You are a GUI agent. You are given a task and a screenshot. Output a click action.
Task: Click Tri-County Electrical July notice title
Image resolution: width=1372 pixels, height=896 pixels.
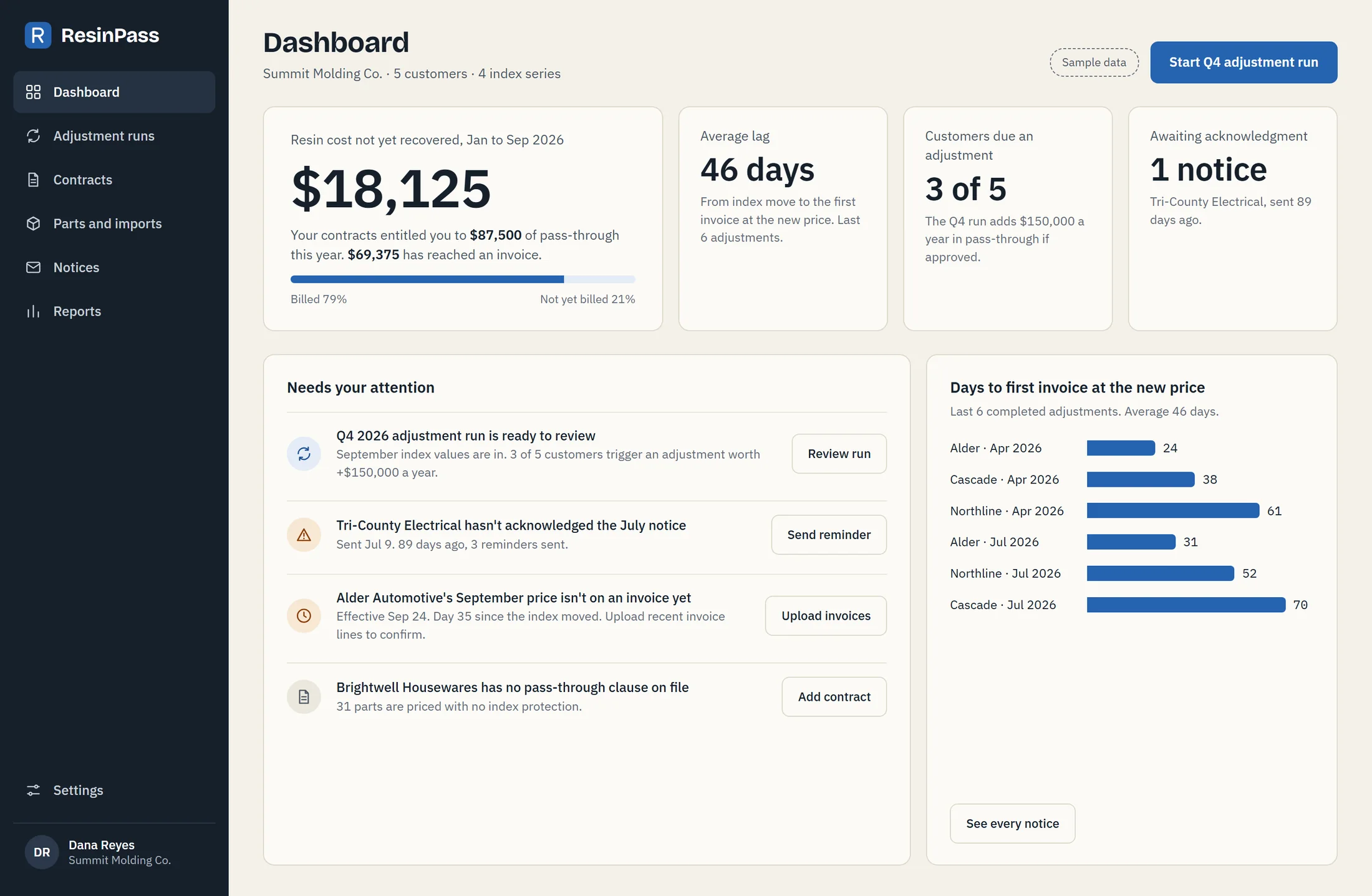[511, 525]
